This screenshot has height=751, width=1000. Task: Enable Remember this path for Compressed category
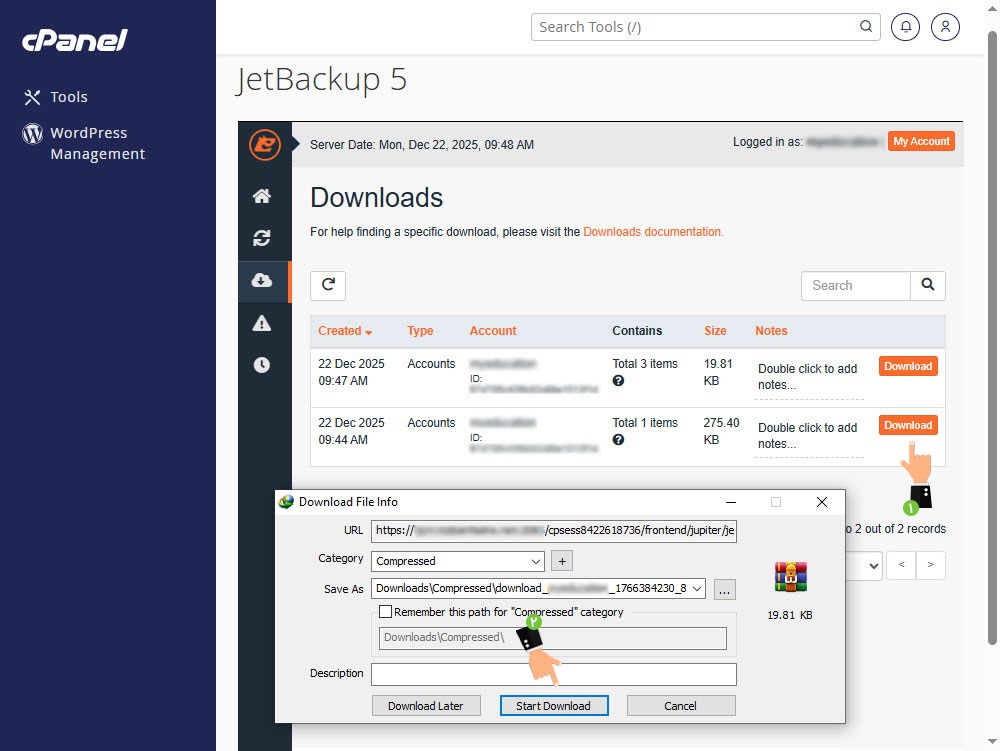pyautogui.click(x=386, y=612)
